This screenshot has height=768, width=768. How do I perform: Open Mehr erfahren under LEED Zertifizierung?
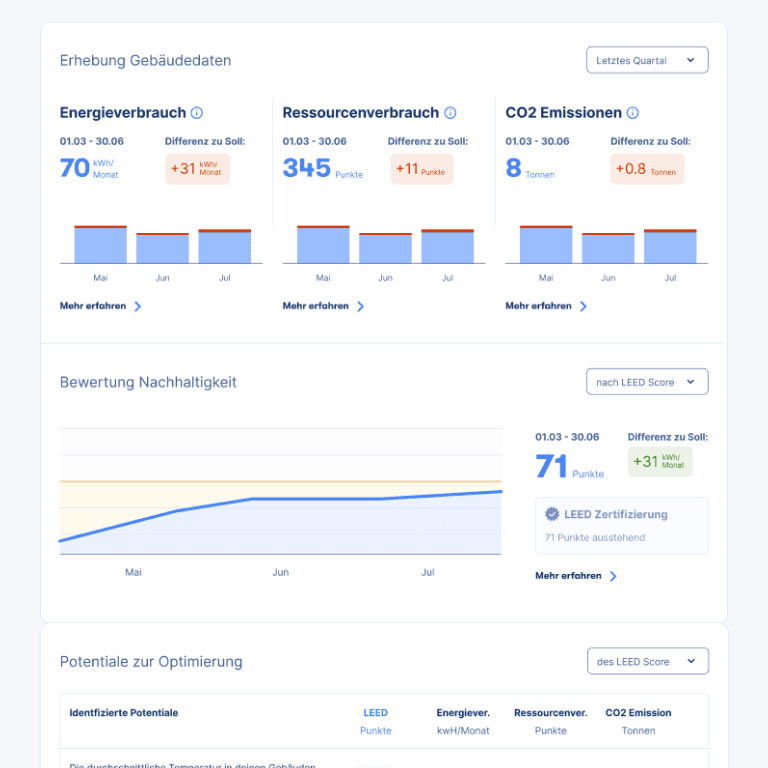[x=576, y=576]
